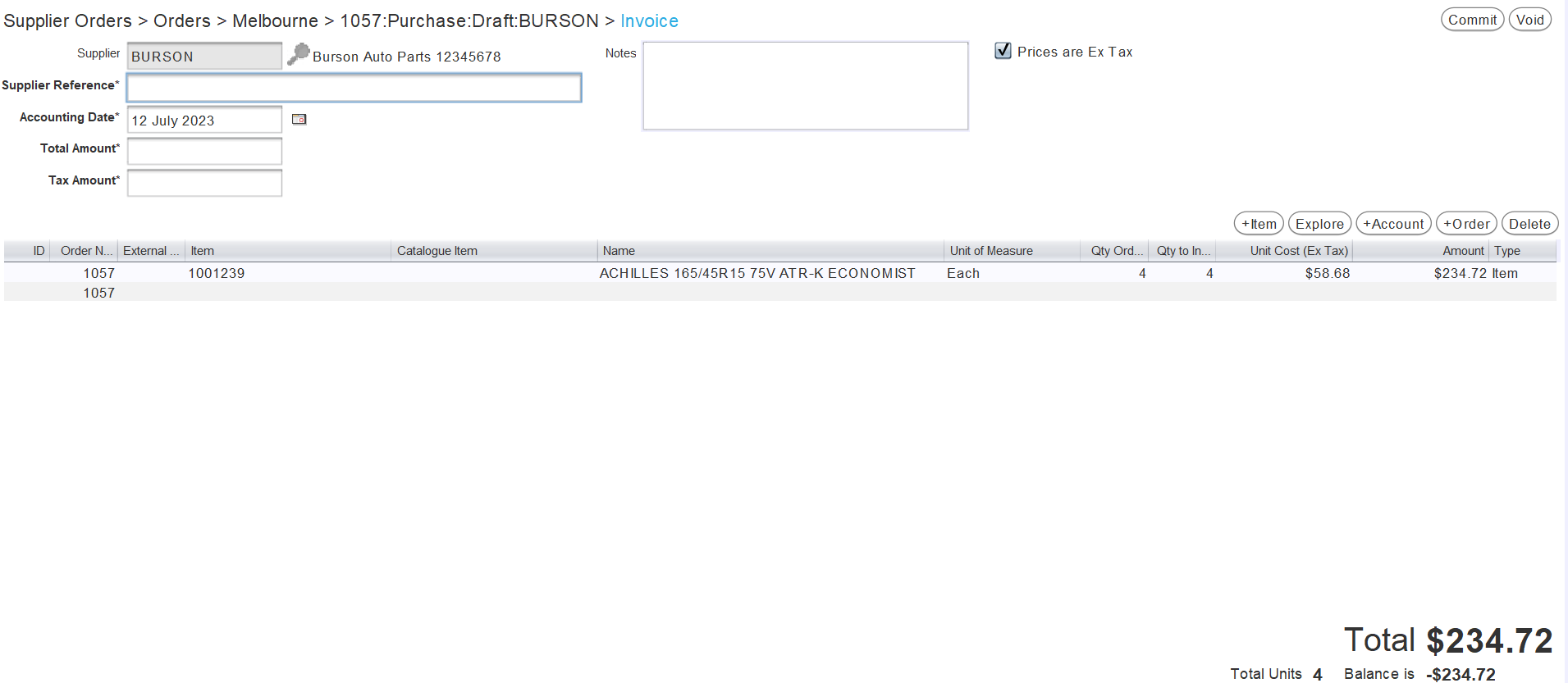
Task: Click the Total Amount input field
Action: (204, 151)
